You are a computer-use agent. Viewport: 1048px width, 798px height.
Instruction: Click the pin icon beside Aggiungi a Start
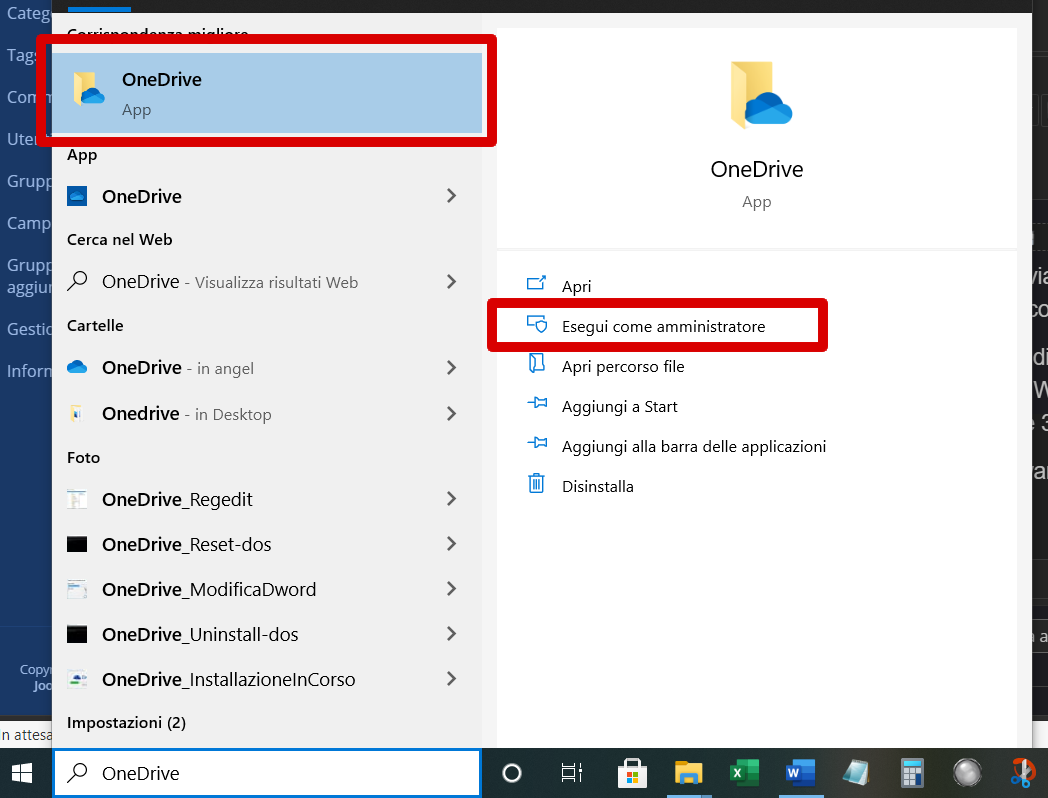[537, 403]
